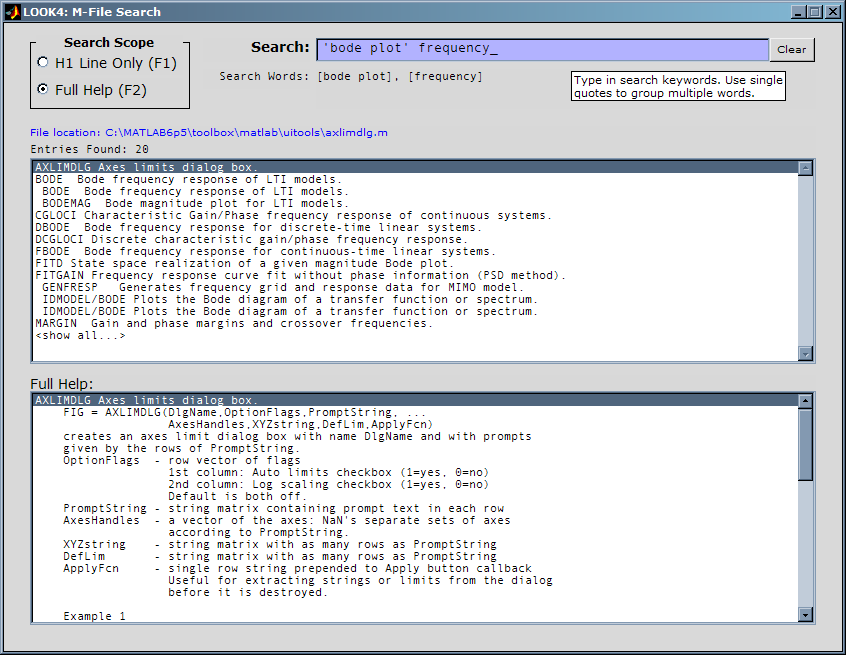Minimize the LOOK4 window
This screenshot has height=655, width=846.
point(800,12)
